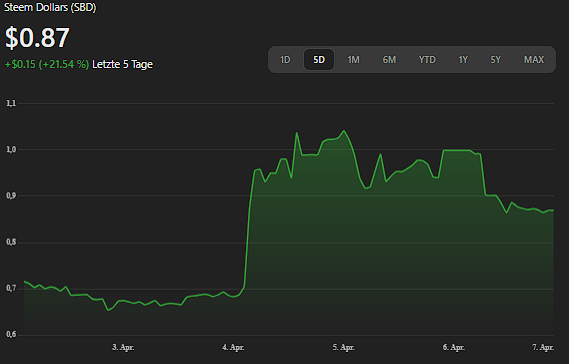The image size is (569, 364).
Task: Show MAX price history
Action: coord(534,60)
